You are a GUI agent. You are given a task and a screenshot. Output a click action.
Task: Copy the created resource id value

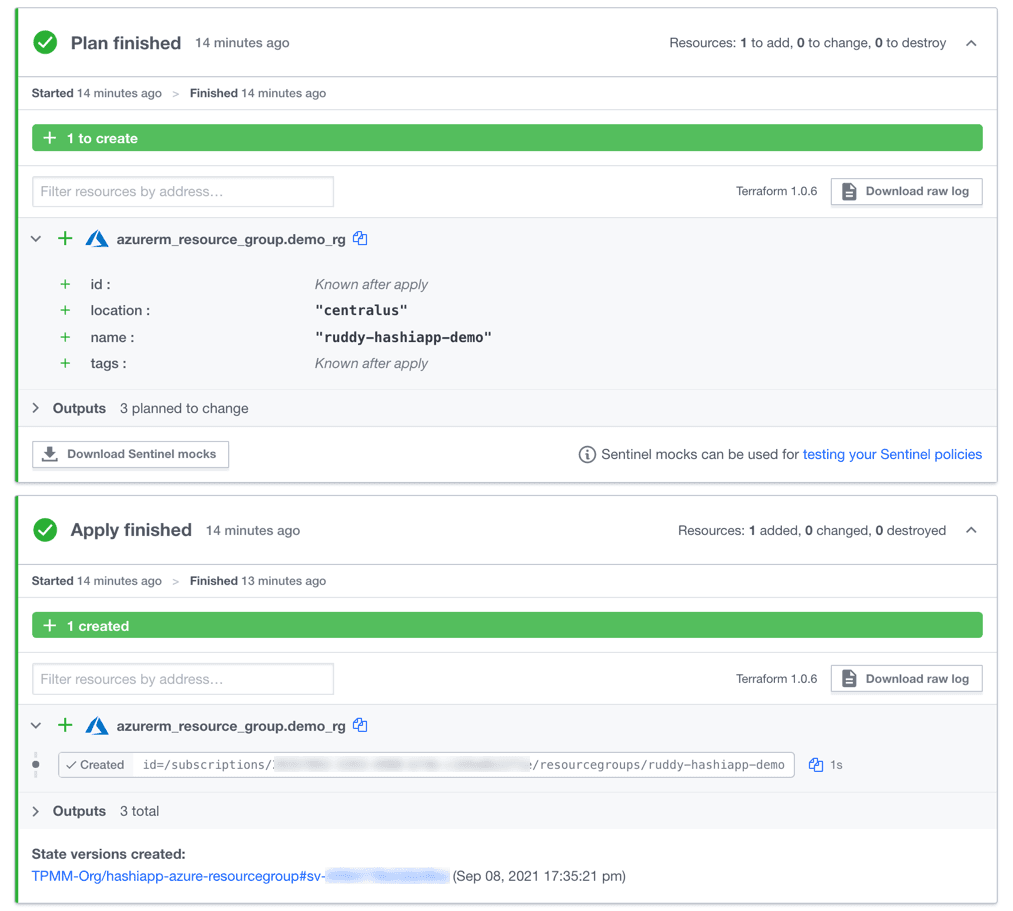click(816, 765)
